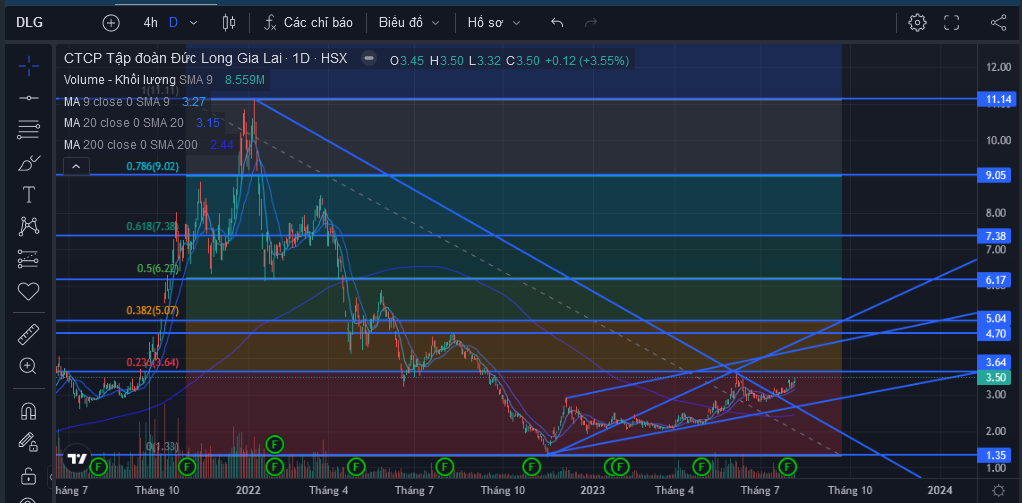1022x503 pixels.
Task: Click the Fibonacci 0.786(9.02) level label
Action: [x=153, y=166]
